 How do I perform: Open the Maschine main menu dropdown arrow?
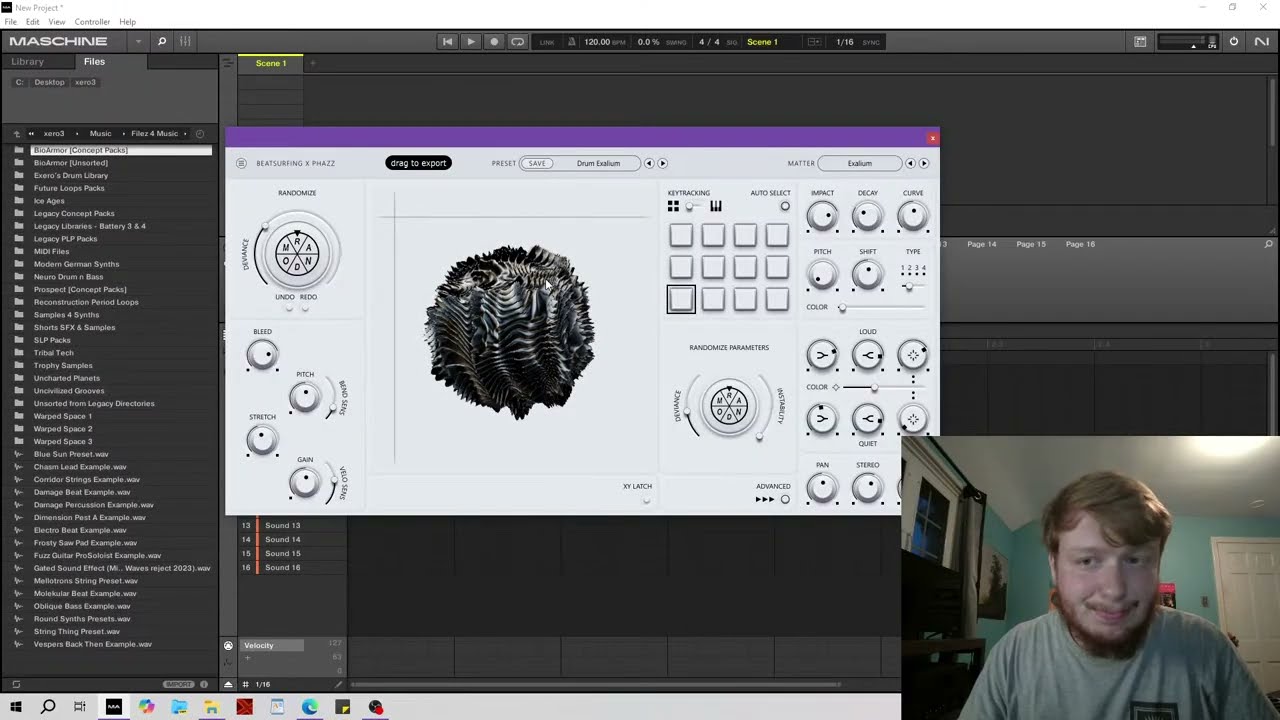click(x=138, y=41)
